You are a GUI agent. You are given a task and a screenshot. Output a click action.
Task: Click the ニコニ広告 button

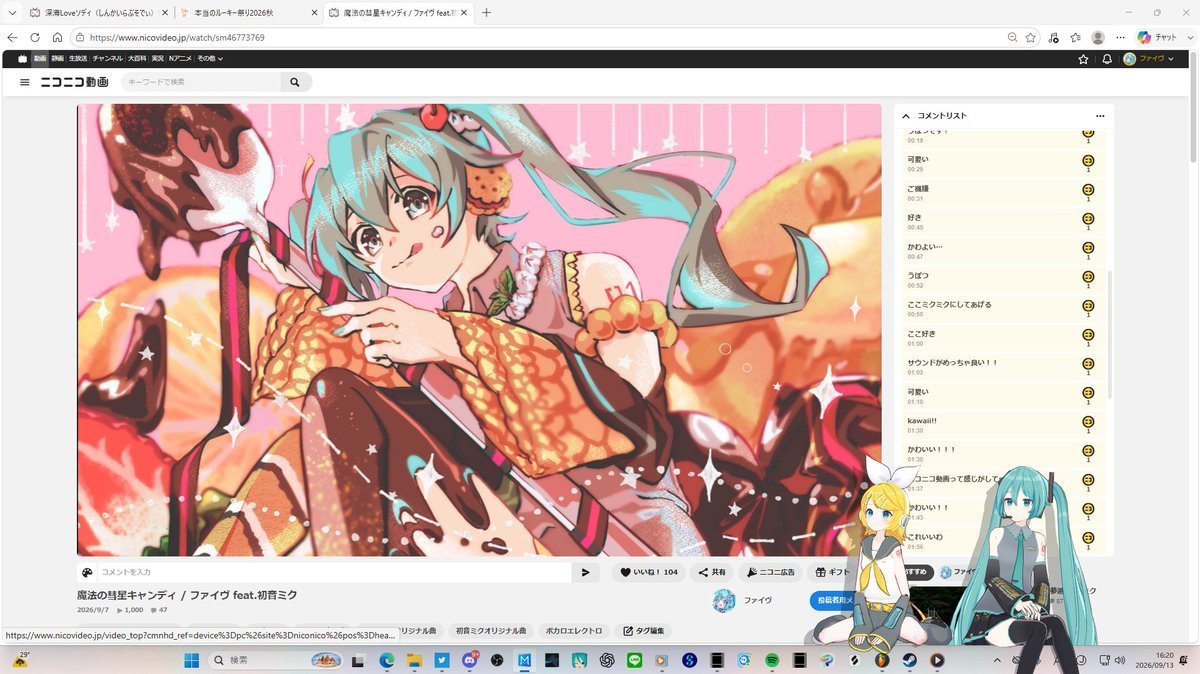(771, 572)
